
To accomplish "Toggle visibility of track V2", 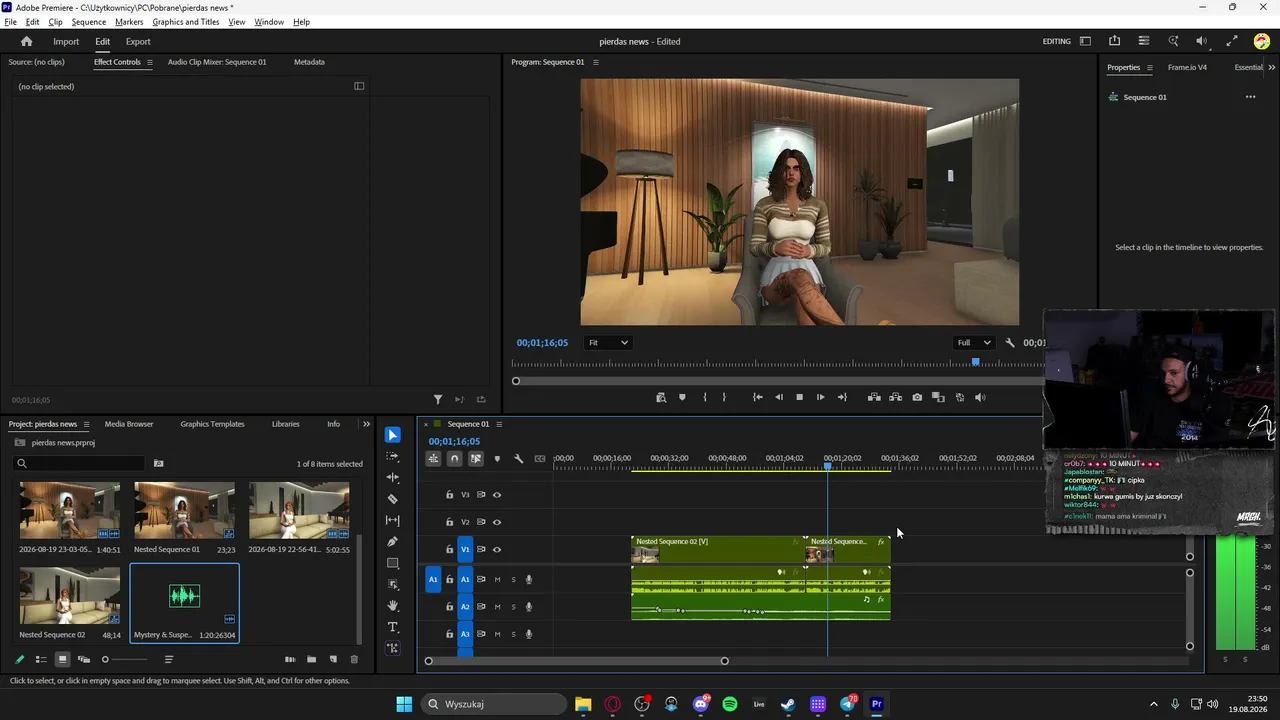I will [x=497, y=522].
